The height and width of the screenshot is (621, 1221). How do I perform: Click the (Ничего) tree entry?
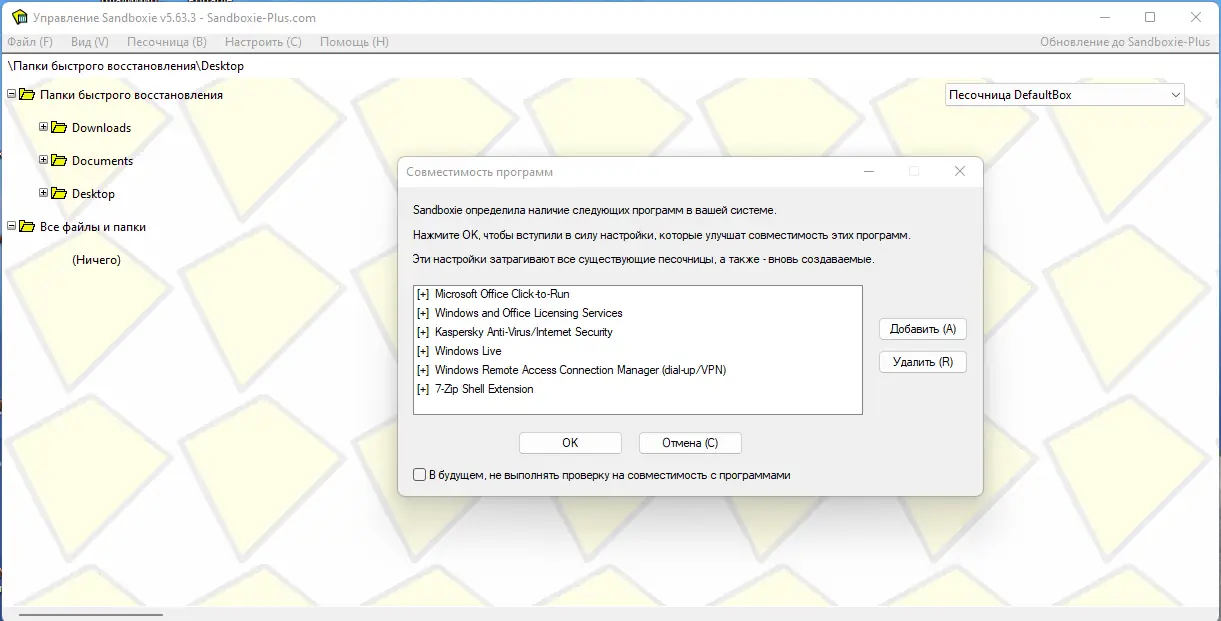[x=96, y=260]
